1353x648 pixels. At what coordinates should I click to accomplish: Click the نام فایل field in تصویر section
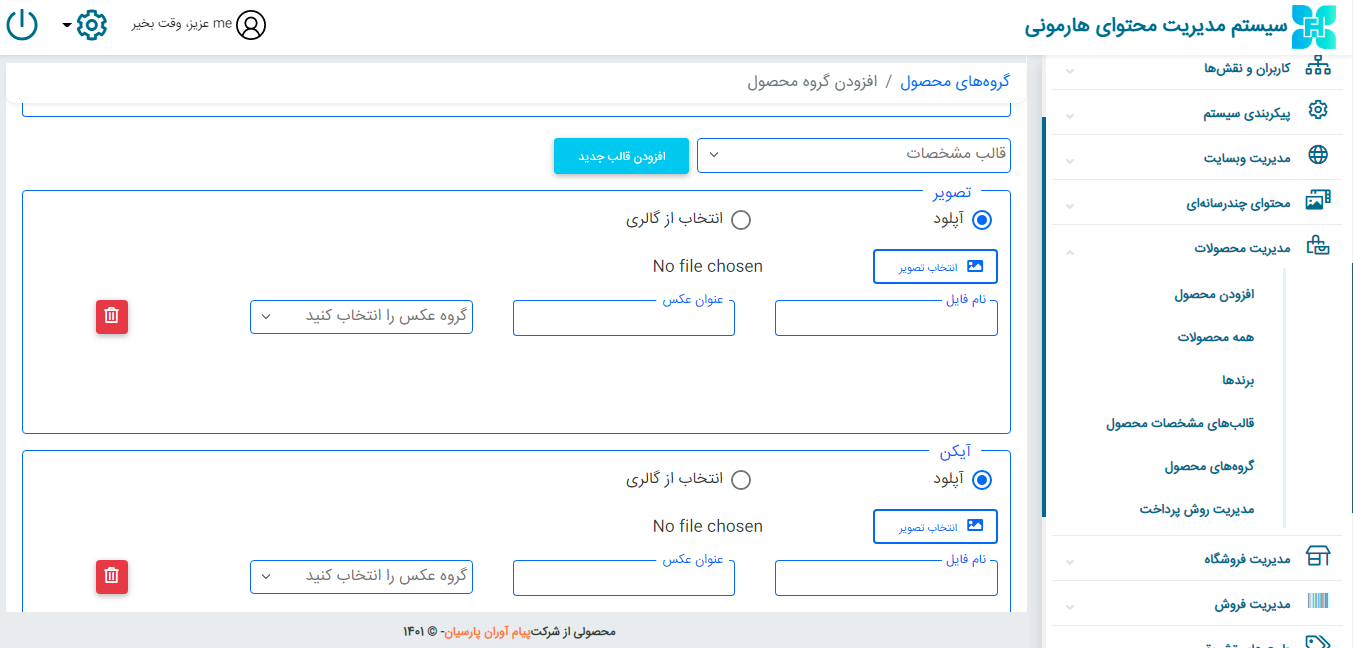click(886, 319)
